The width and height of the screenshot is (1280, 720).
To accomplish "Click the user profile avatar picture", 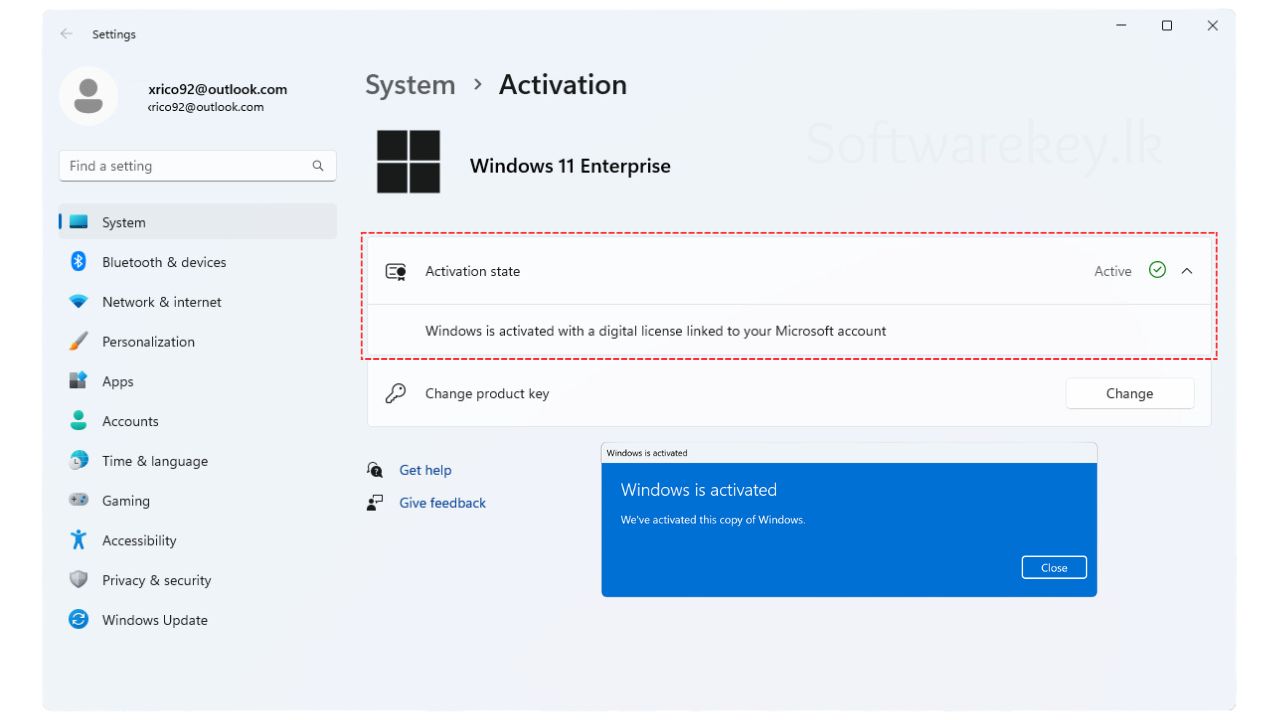I will point(89,97).
